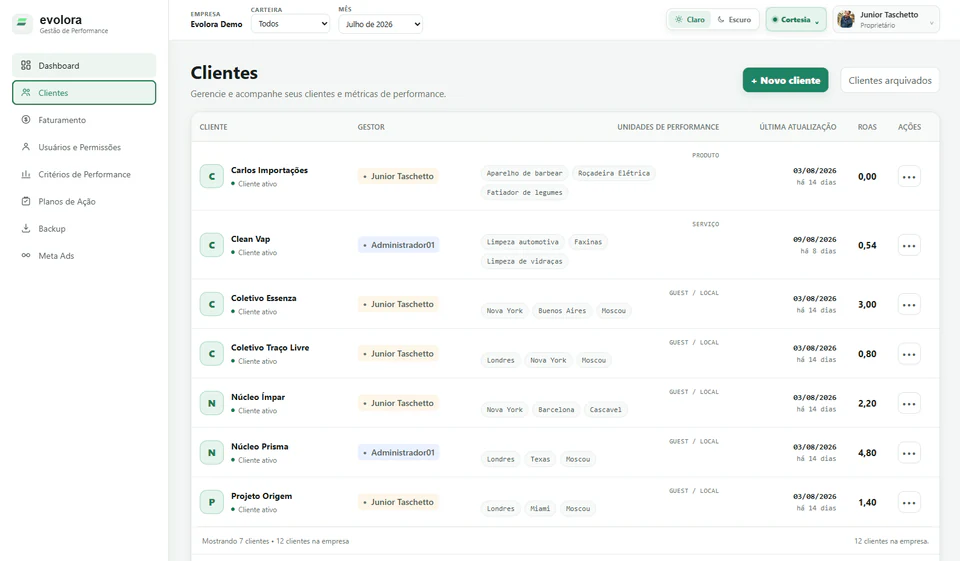
Task: Expand the Cortesia plan dropdown
Action: click(x=796, y=20)
